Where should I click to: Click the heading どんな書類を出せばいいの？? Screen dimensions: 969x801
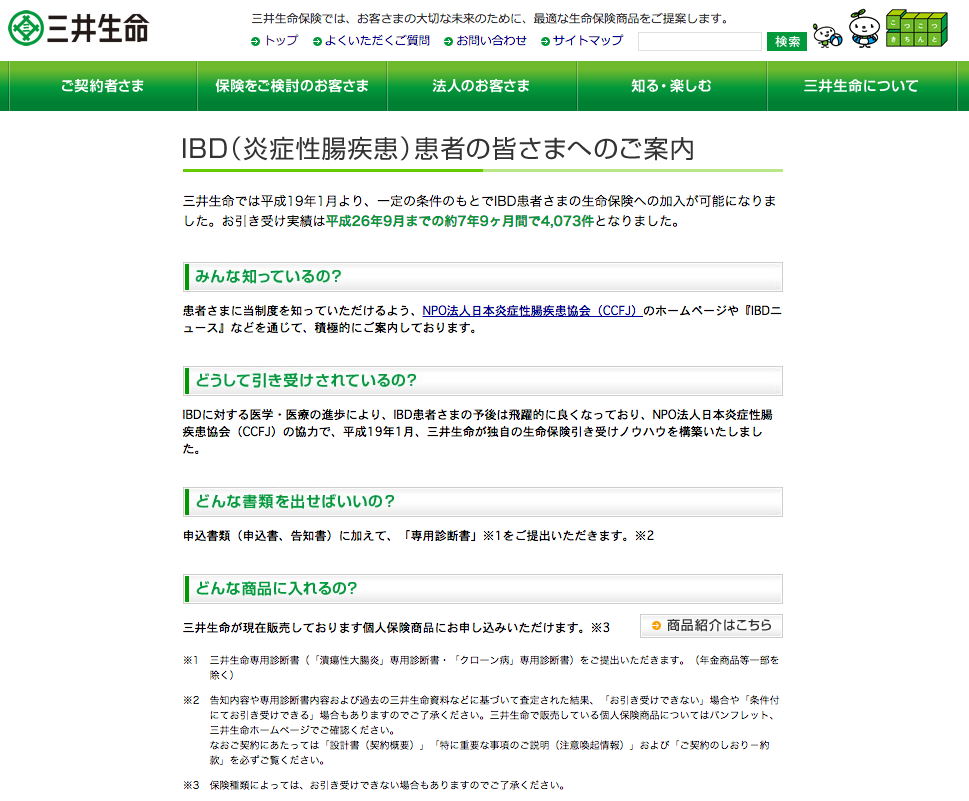click(295, 501)
